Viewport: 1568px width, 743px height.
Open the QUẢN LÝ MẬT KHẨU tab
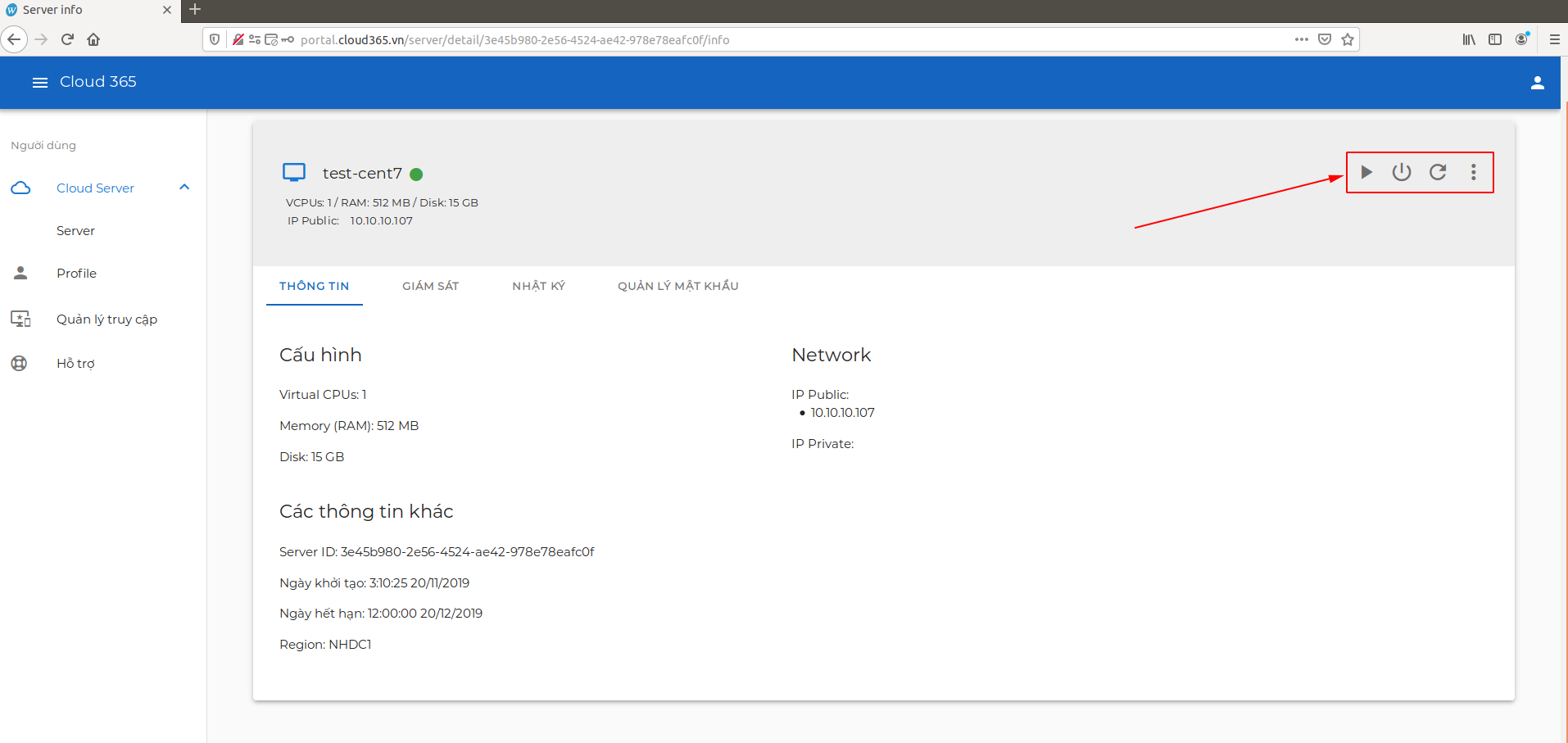[x=678, y=286]
